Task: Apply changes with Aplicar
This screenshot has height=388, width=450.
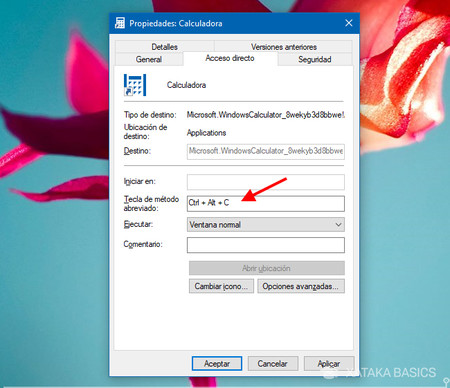Action: point(329,364)
